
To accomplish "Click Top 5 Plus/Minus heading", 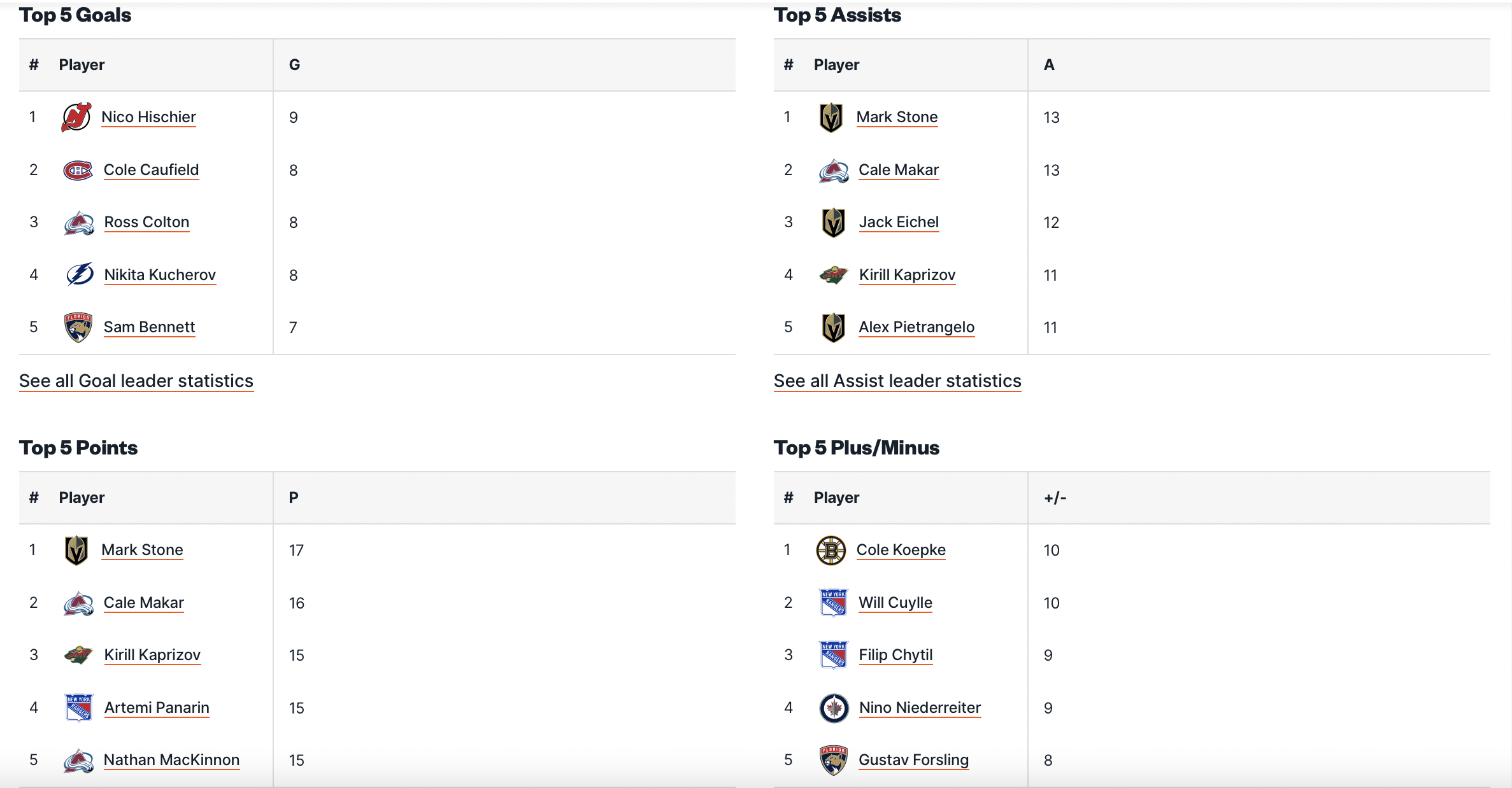I will (857, 448).
